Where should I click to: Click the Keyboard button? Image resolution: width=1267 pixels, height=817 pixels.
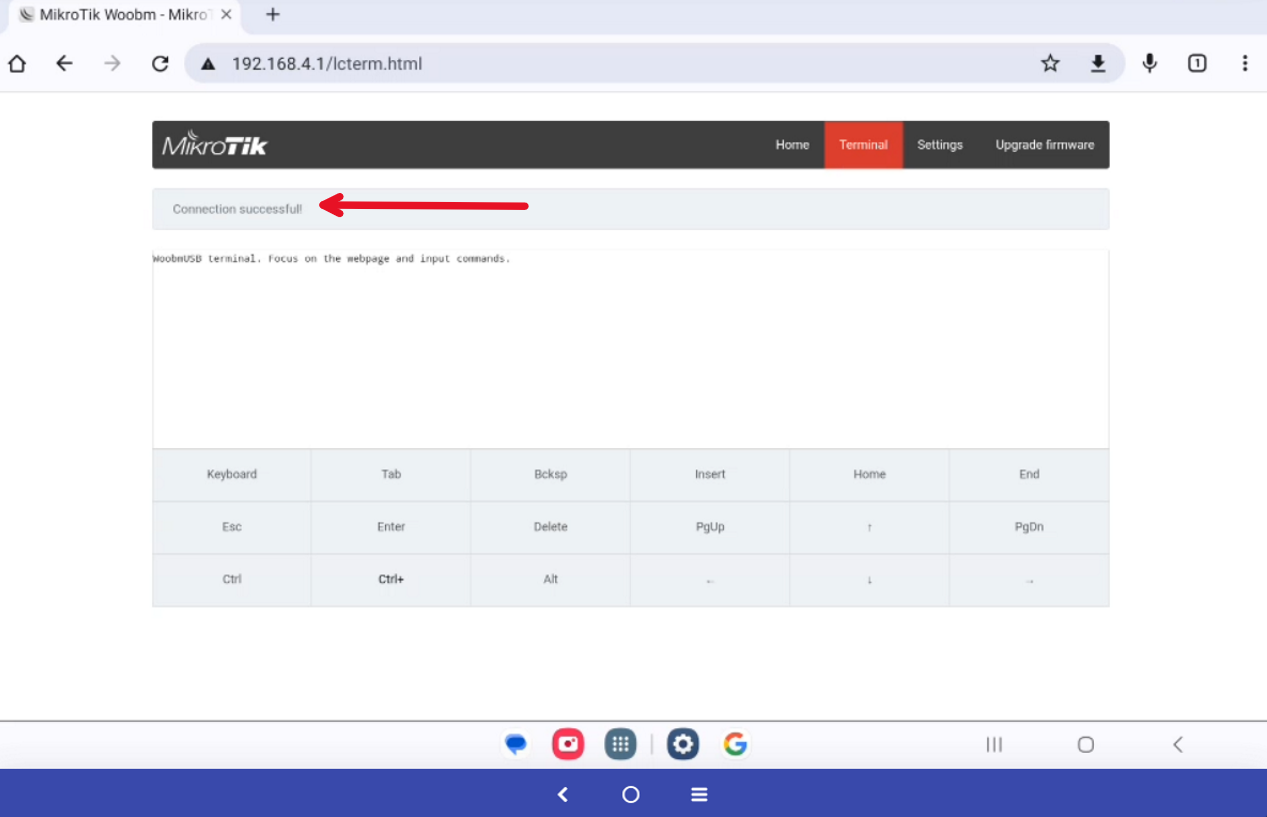(x=232, y=475)
